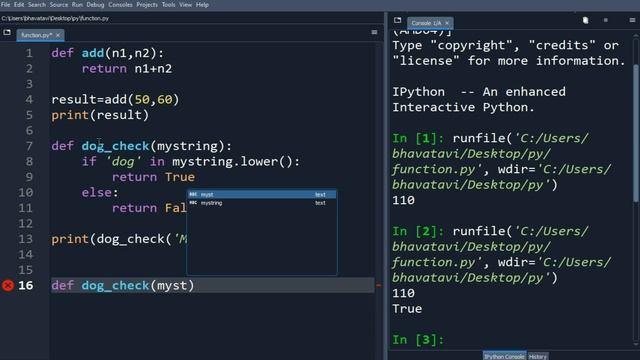Open the Tools menu
The image size is (640, 360).
pos(169,4)
